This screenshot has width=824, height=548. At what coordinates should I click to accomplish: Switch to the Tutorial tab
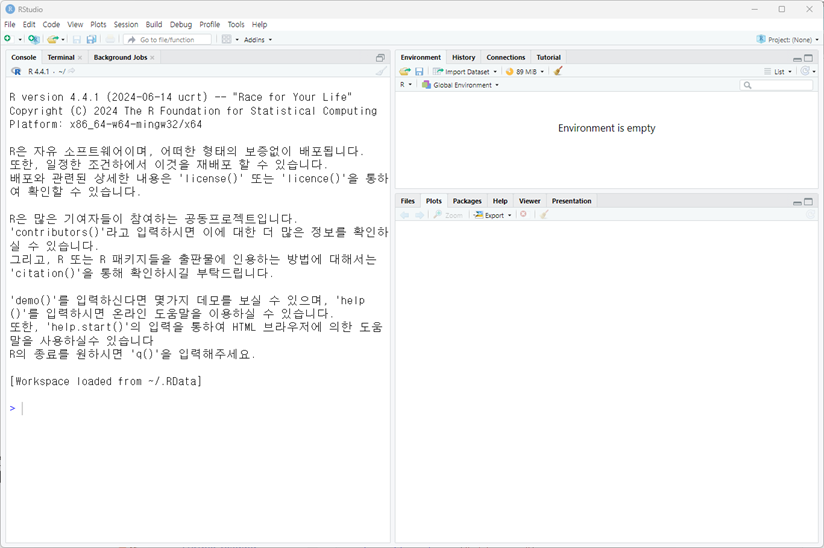click(549, 57)
